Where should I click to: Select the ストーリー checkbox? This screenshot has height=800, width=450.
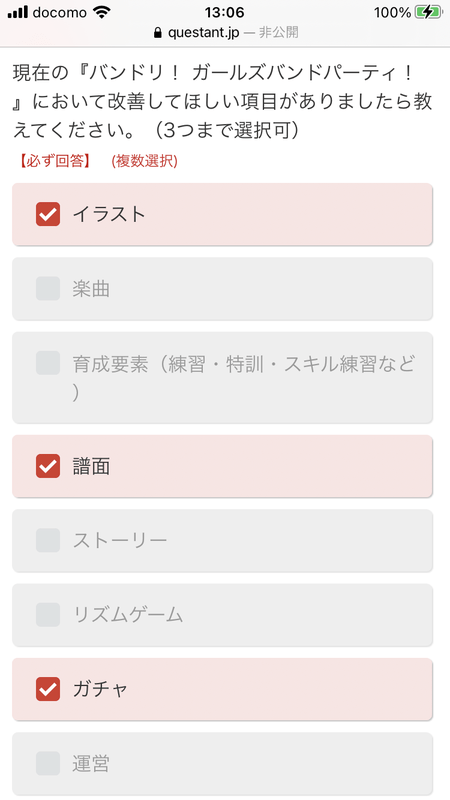pyautogui.click(x=48, y=540)
